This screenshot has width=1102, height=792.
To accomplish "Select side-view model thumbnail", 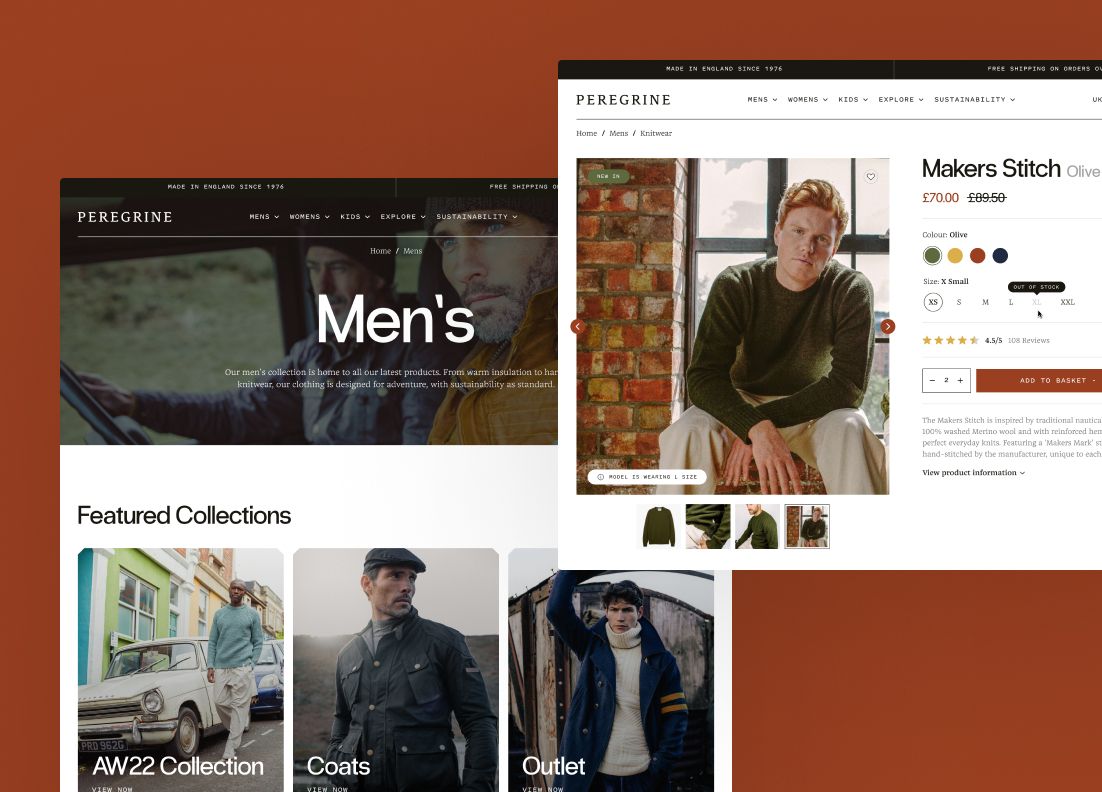I will [757, 526].
